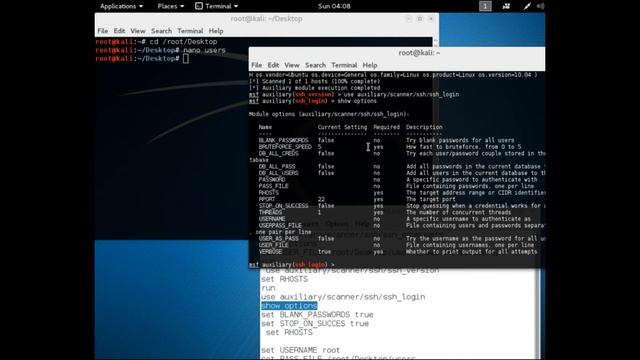Click the cursor block at ~/Desktop# prompt
This screenshot has width=640, height=360.
point(186,59)
